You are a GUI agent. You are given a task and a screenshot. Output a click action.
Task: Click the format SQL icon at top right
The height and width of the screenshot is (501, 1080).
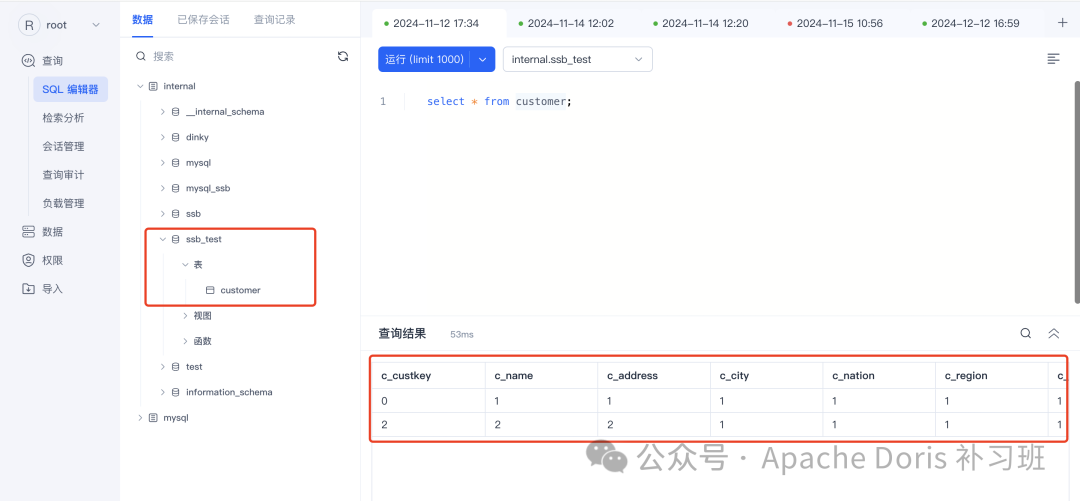[1053, 59]
